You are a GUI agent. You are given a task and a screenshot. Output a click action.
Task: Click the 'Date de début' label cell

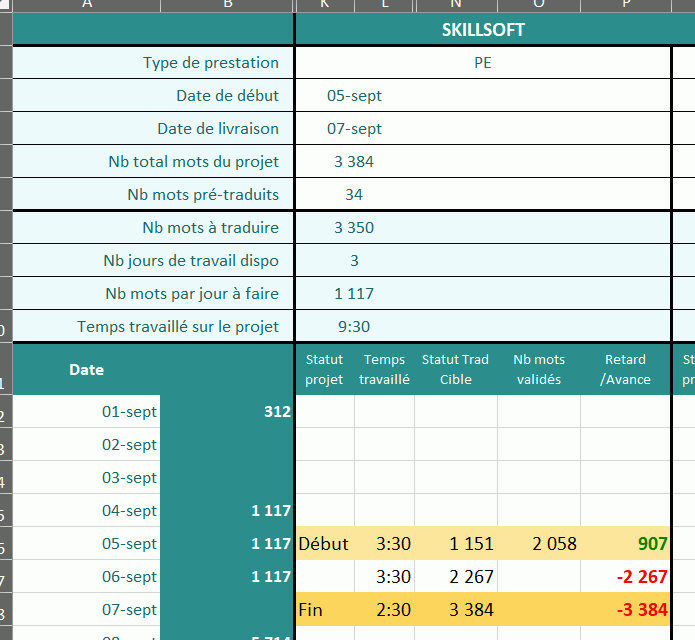tap(153, 95)
